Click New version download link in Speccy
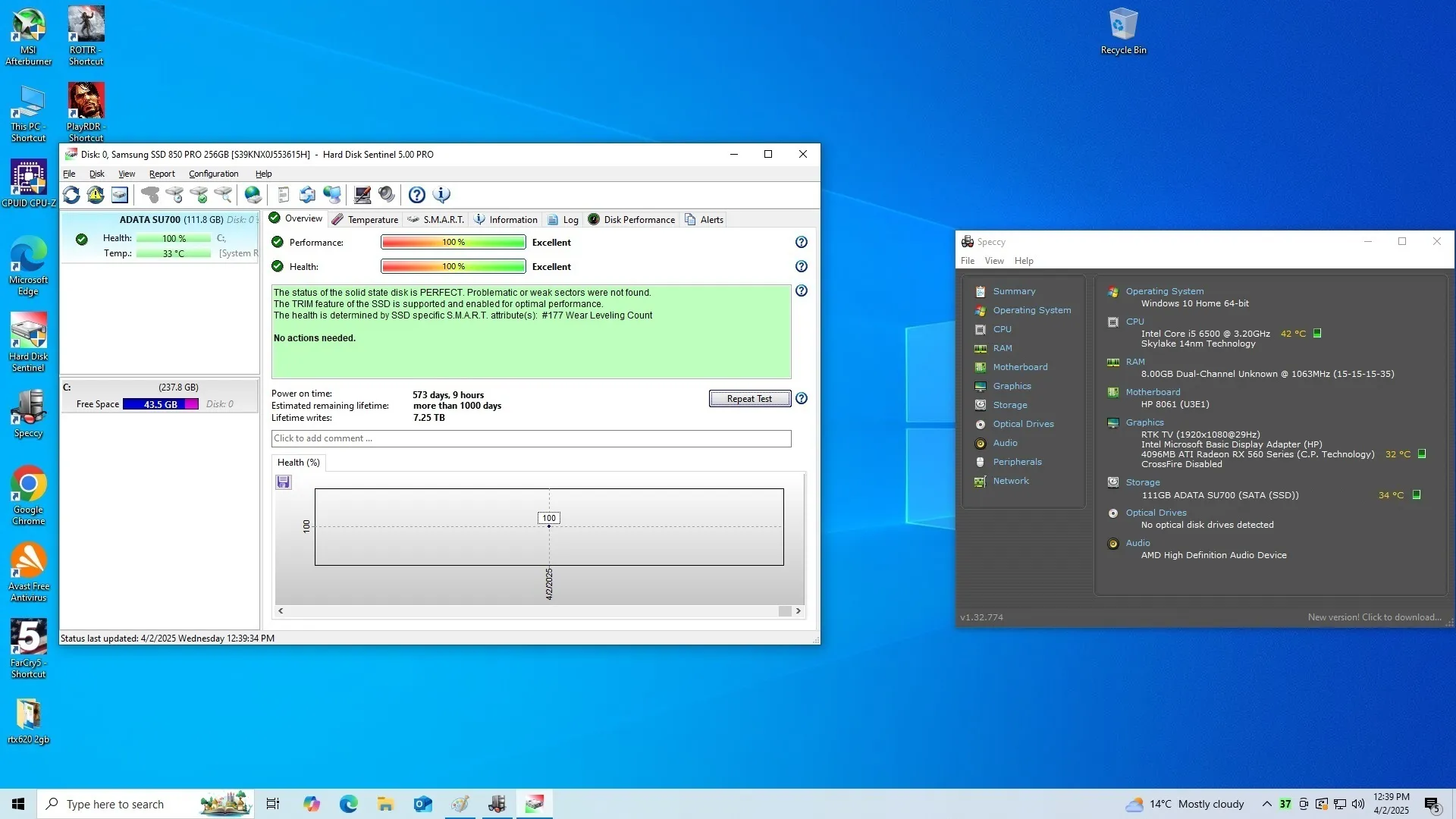Screen dimensions: 1456x819 click(x=1374, y=617)
